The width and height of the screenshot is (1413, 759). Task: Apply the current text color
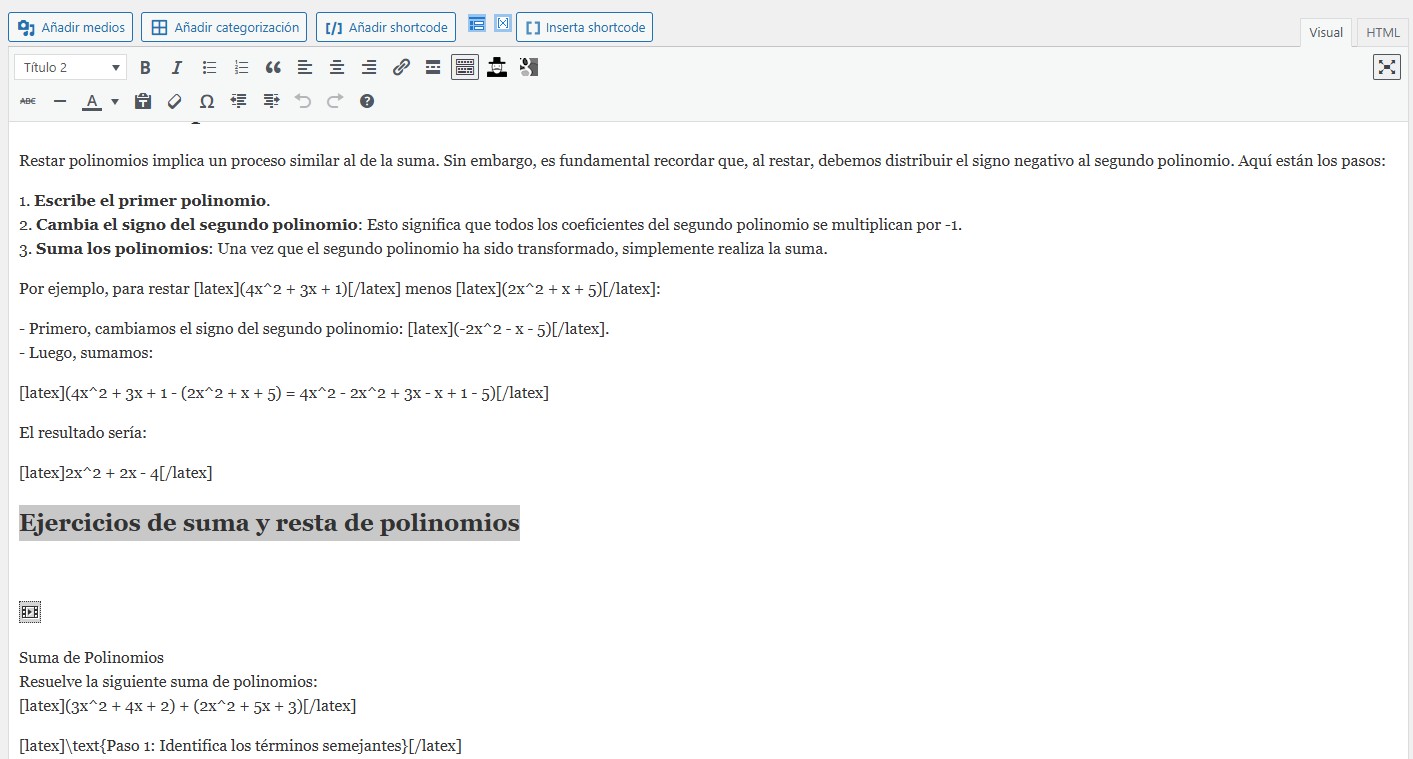pyautogui.click(x=92, y=101)
